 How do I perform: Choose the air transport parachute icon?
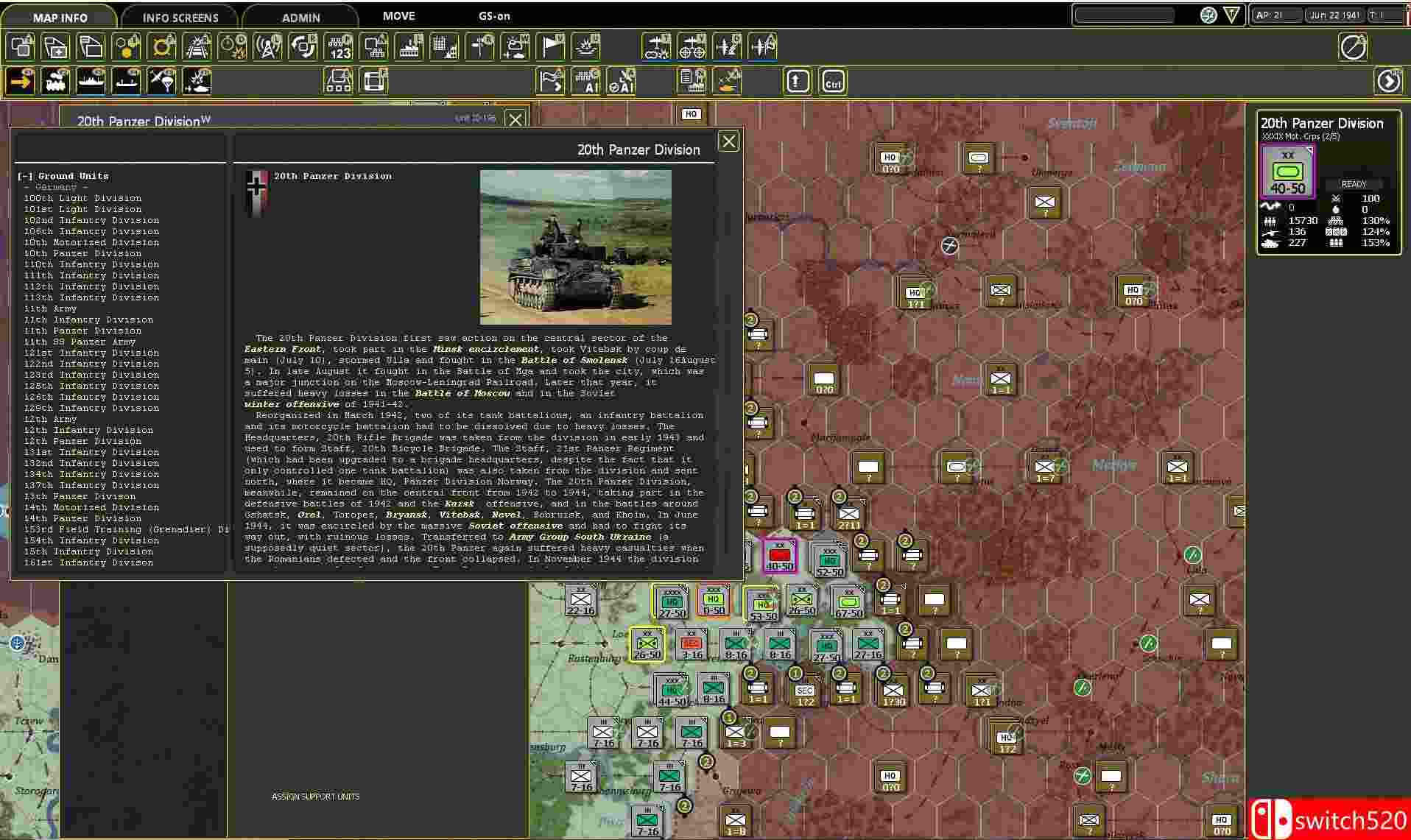point(161,82)
